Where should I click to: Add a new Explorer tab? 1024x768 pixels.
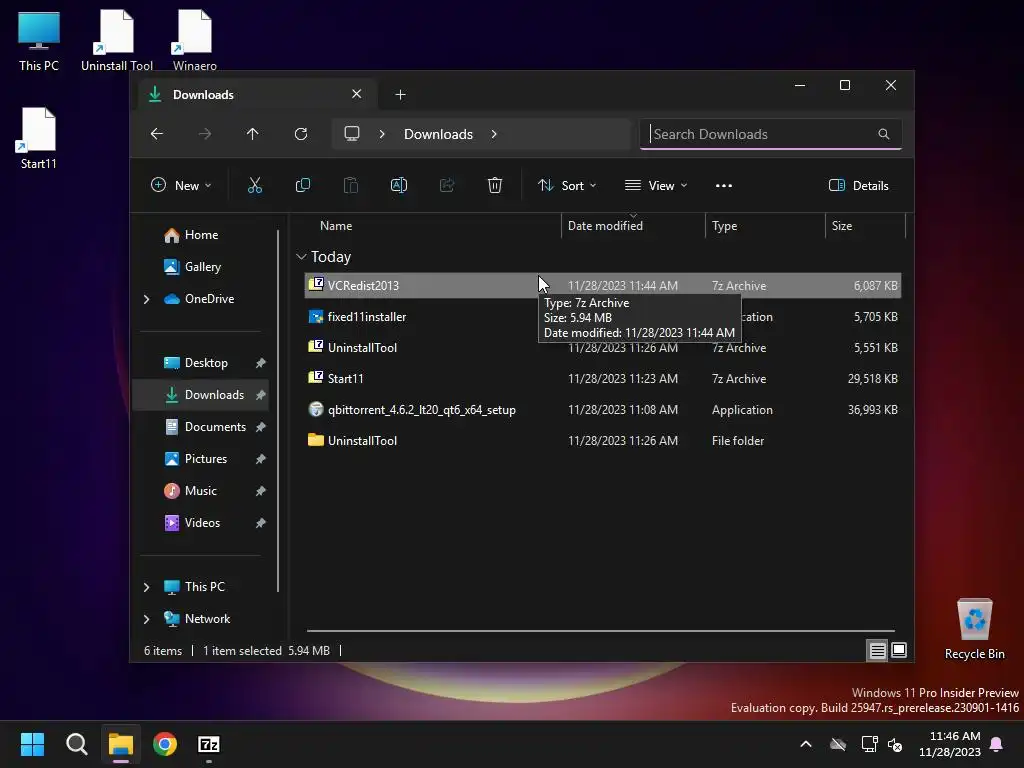(x=400, y=95)
